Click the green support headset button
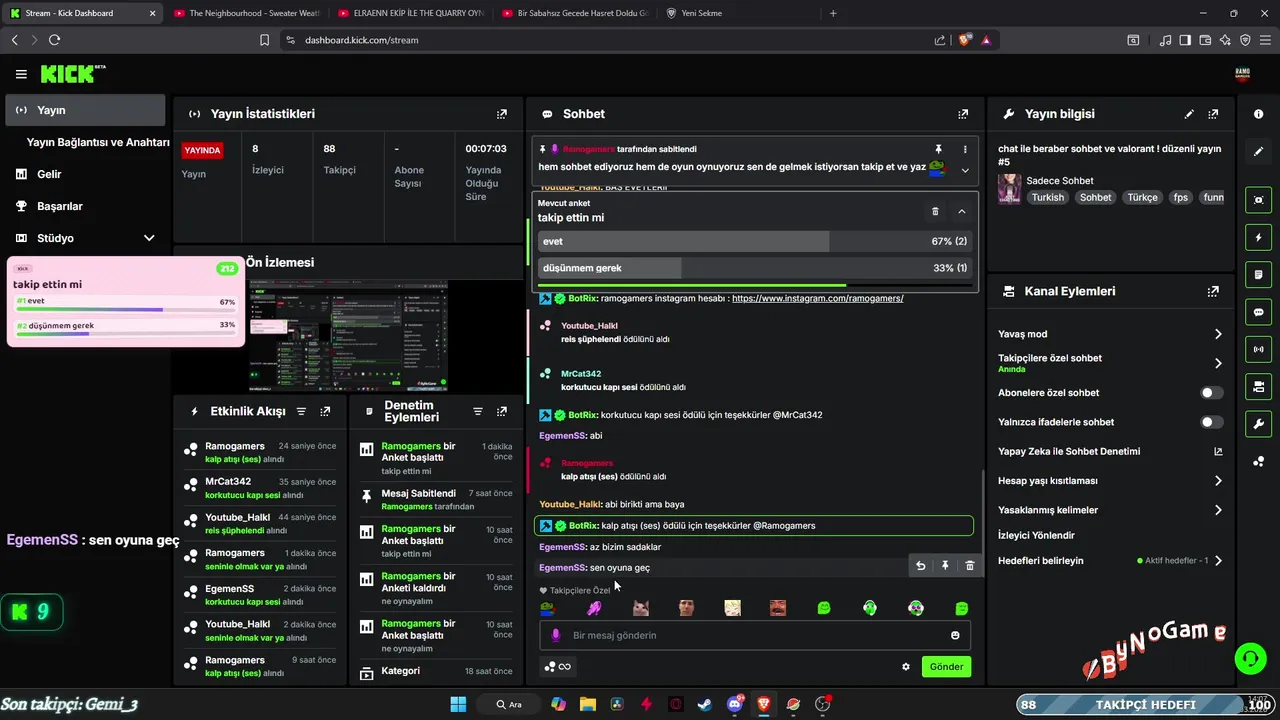 1250,658
